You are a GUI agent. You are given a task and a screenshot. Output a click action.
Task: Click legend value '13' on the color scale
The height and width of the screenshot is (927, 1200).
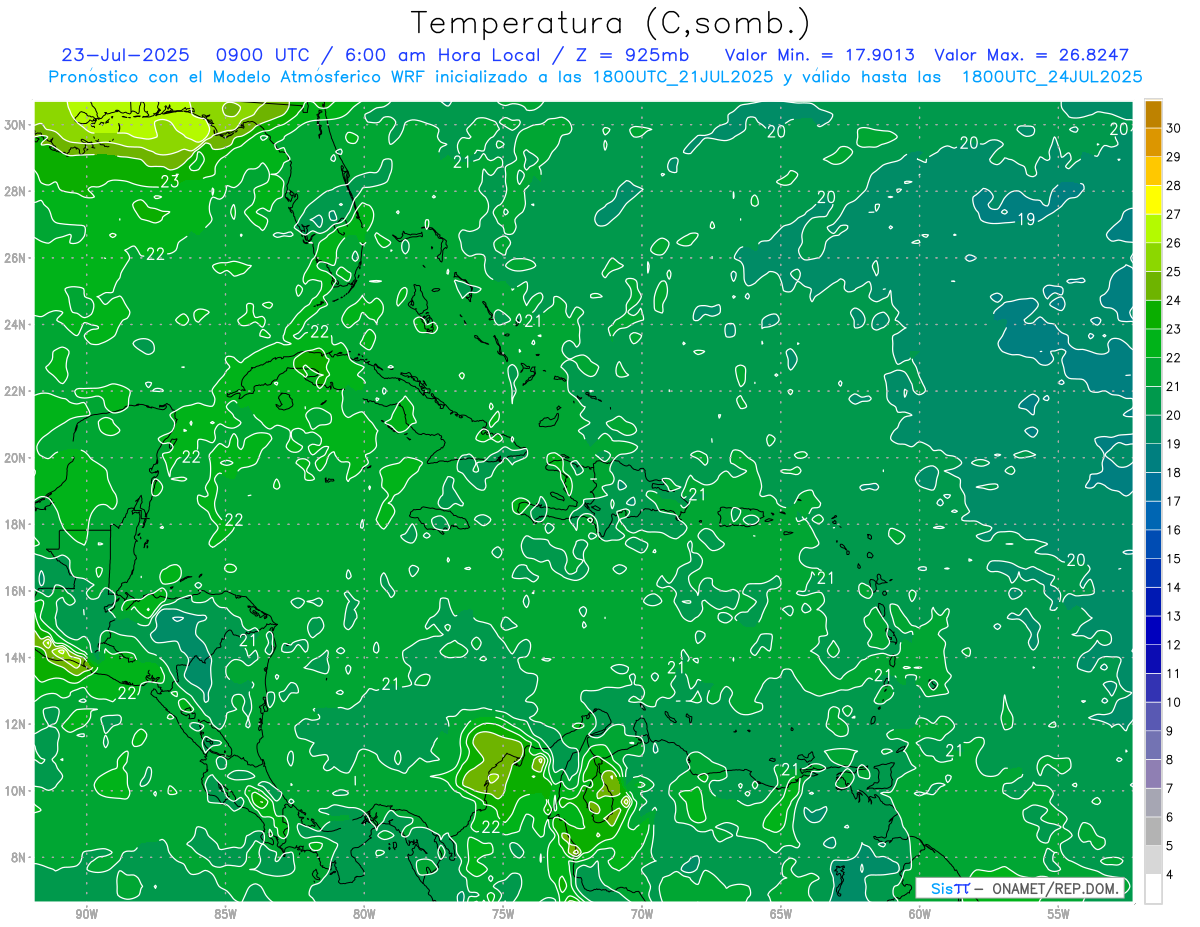point(1174,616)
